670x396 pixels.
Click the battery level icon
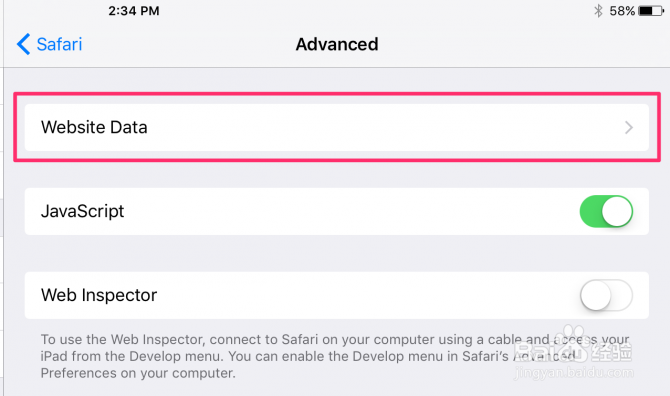coord(651,11)
